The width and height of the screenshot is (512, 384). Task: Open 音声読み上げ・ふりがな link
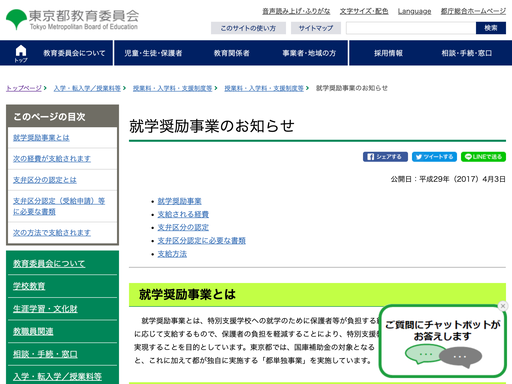(x=296, y=11)
